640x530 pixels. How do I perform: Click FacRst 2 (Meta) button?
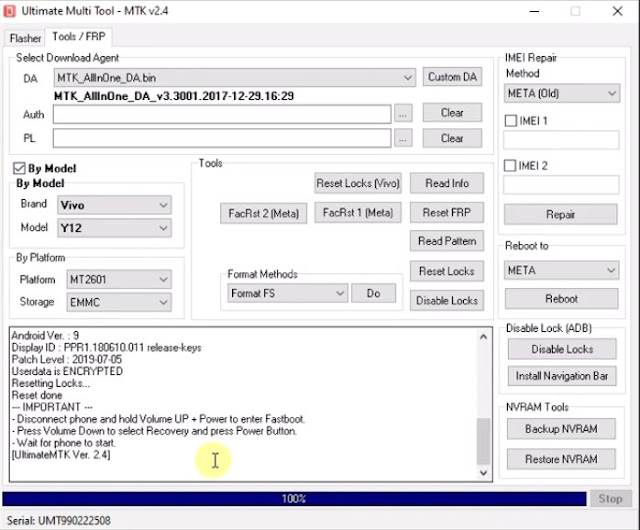(x=264, y=214)
